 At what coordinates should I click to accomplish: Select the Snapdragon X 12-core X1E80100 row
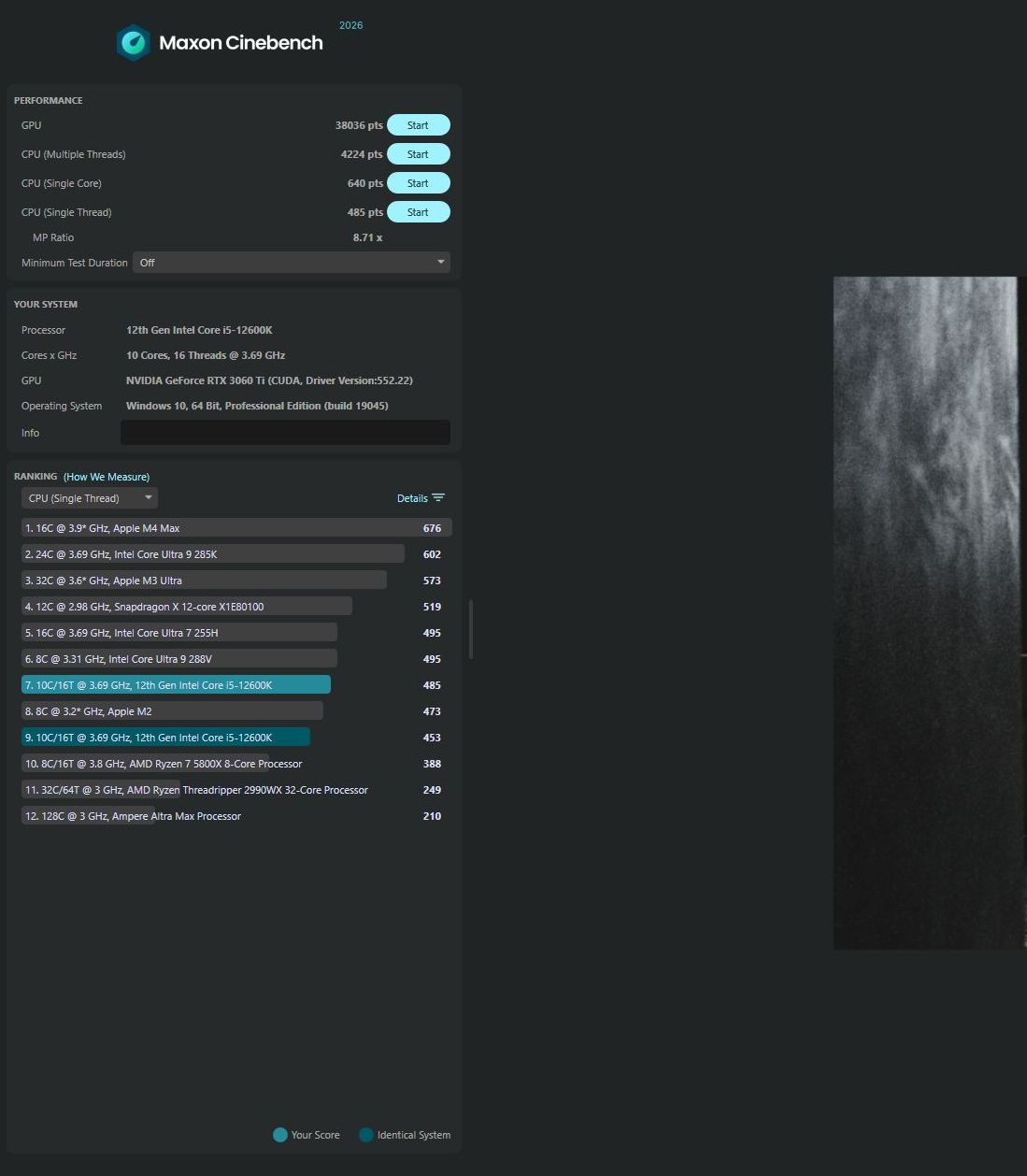[236, 607]
